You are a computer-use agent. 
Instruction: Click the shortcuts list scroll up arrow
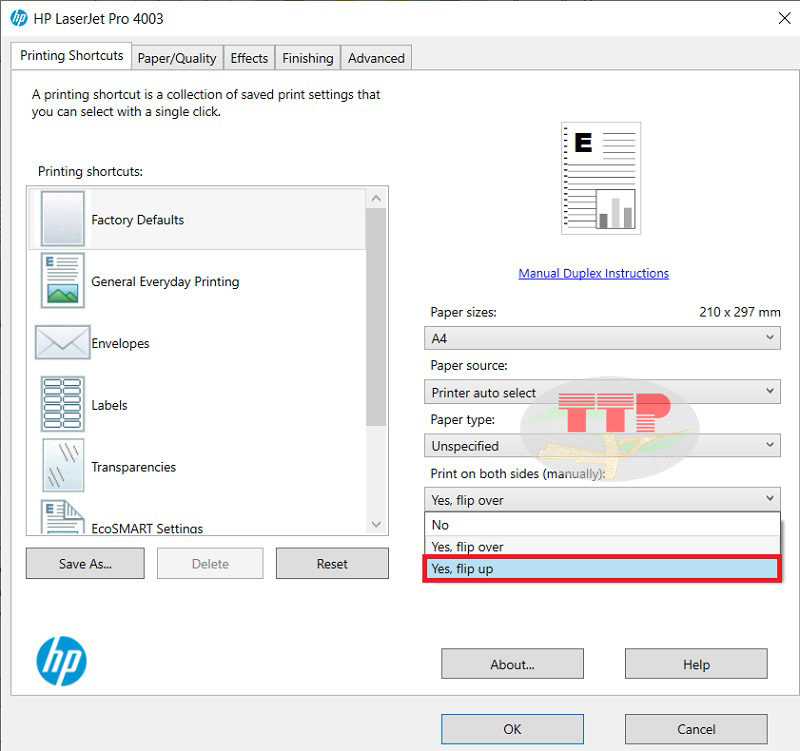pos(377,198)
